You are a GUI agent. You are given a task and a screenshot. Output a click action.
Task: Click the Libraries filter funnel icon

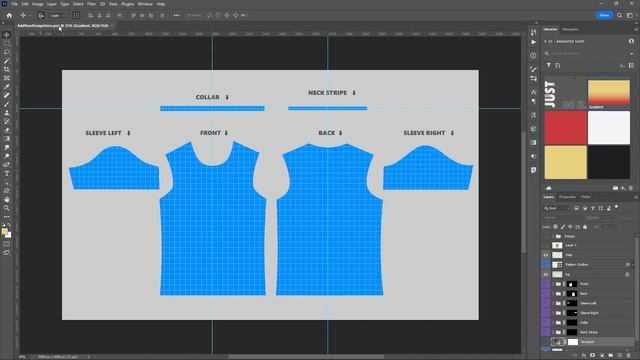pyautogui.click(x=549, y=65)
